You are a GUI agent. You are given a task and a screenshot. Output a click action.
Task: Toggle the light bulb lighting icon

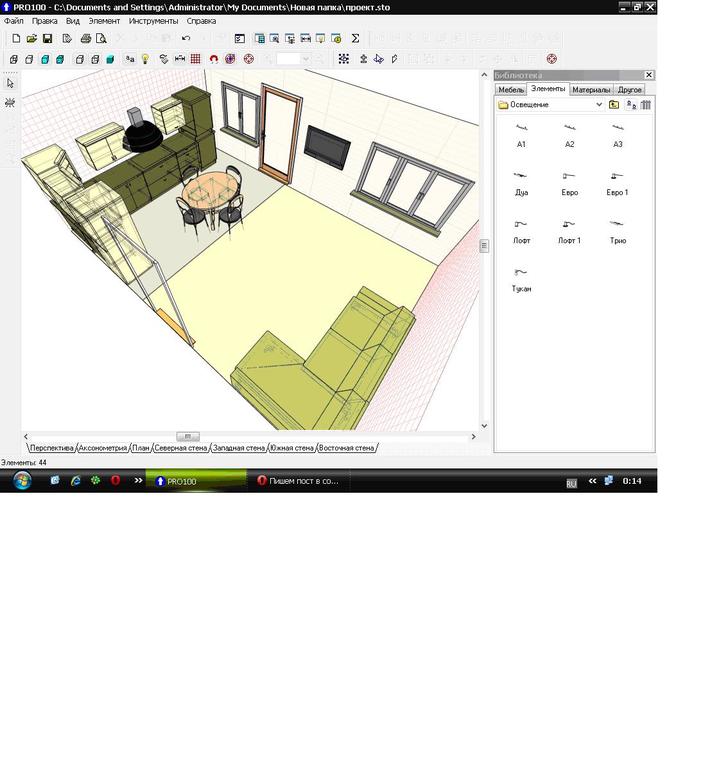[145, 59]
